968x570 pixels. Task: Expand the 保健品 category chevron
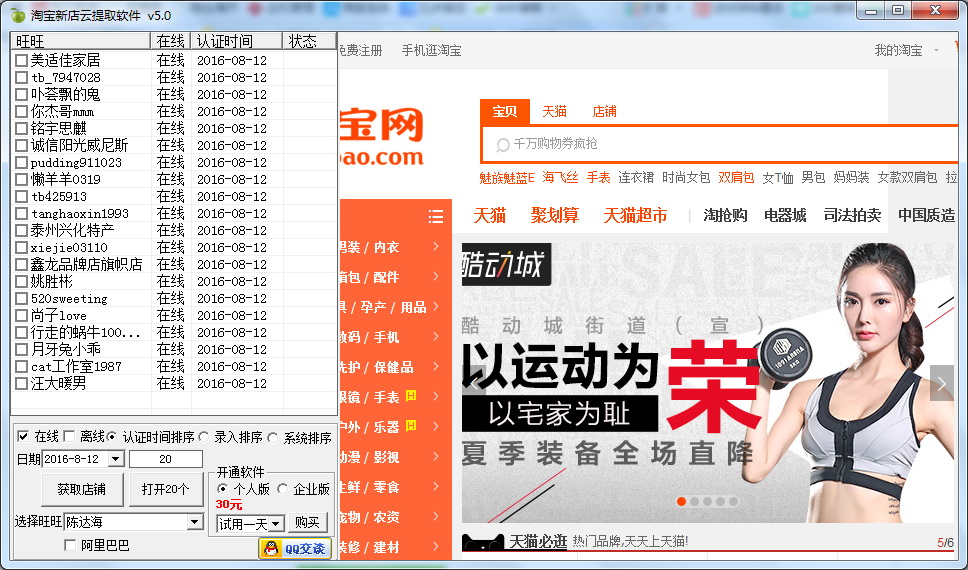tap(436, 367)
